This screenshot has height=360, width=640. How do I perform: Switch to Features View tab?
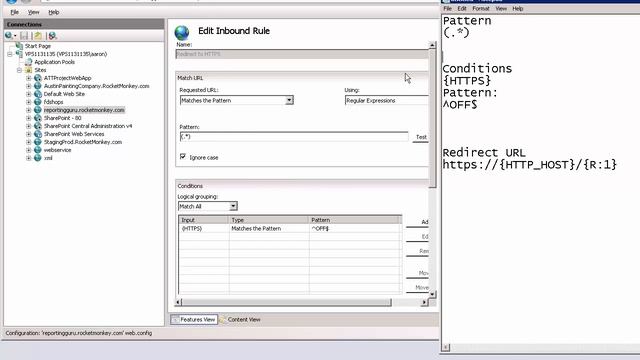click(x=194, y=320)
